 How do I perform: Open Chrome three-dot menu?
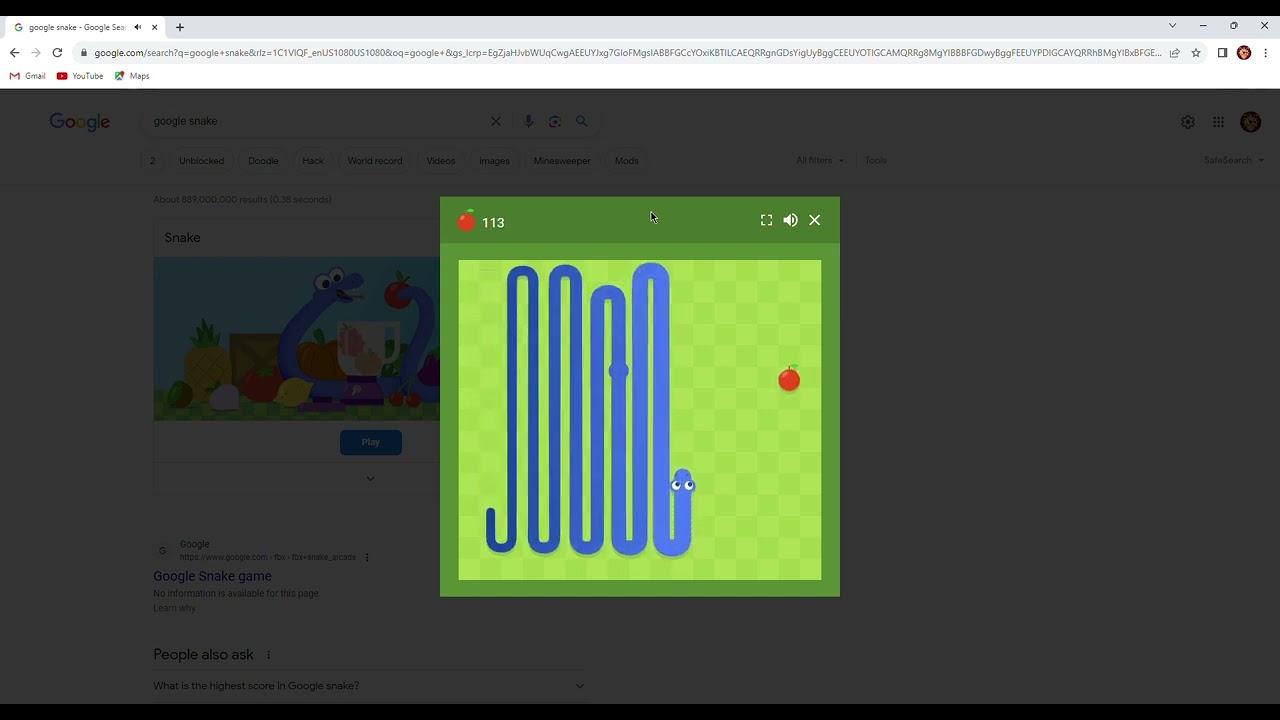(x=1266, y=53)
